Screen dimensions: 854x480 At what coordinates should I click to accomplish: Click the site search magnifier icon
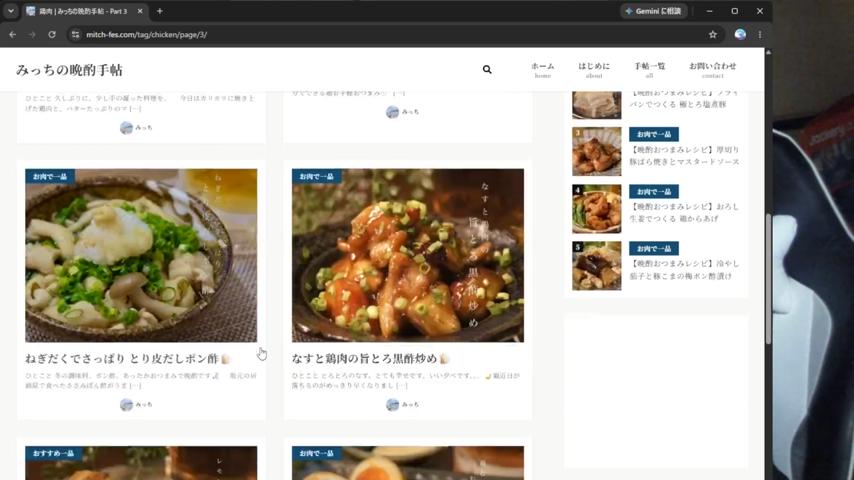click(x=487, y=69)
